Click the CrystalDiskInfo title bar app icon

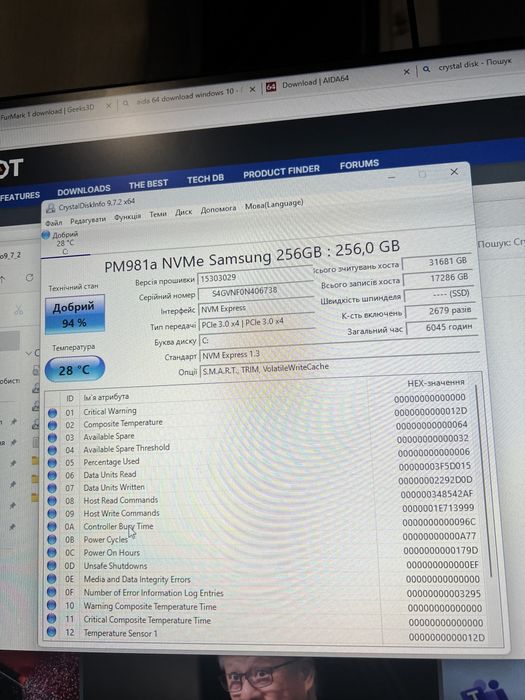point(50,208)
